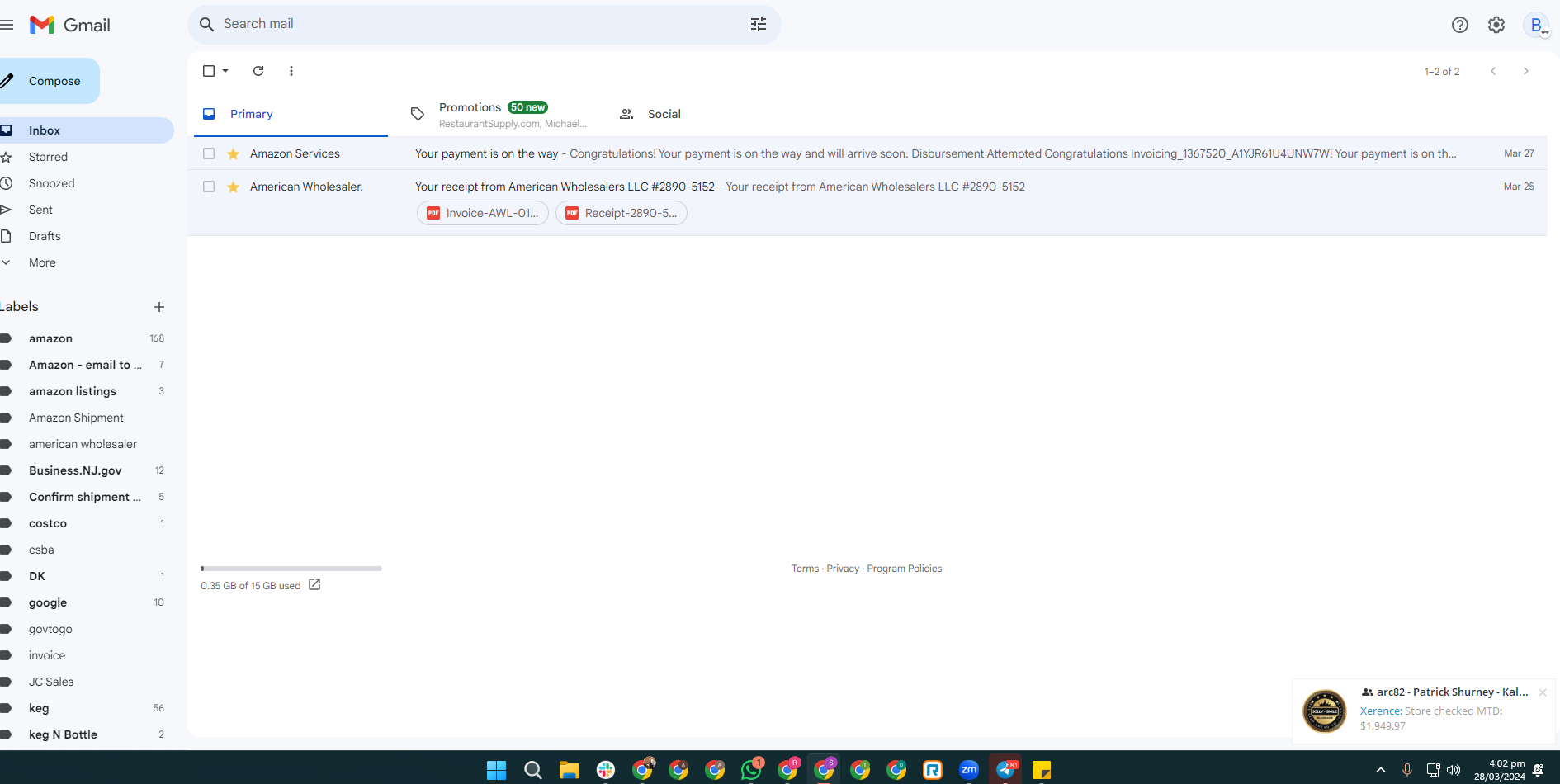Image resolution: width=1560 pixels, height=784 pixels.
Task: Open the Confirm shipment label
Action: tap(87, 497)
